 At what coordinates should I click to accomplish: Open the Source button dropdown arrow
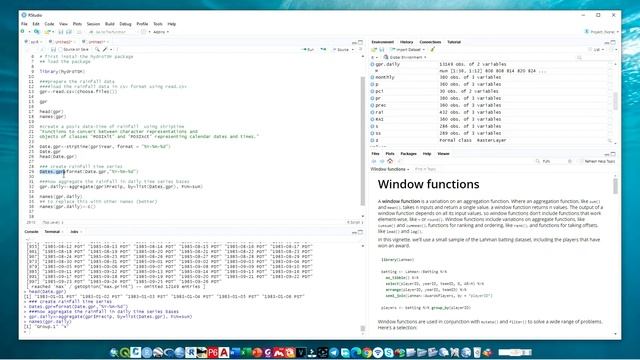tap(353, 49)
